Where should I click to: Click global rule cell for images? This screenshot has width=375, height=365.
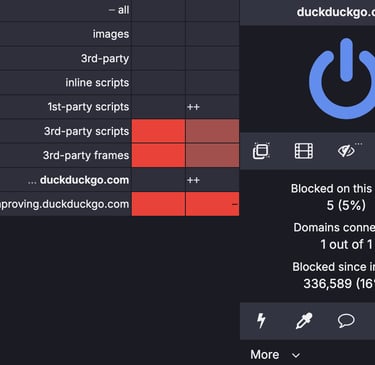tap(158, 34)
